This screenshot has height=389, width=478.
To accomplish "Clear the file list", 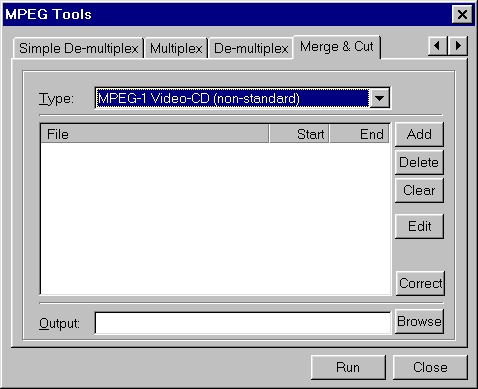I will tap(419, 190).
